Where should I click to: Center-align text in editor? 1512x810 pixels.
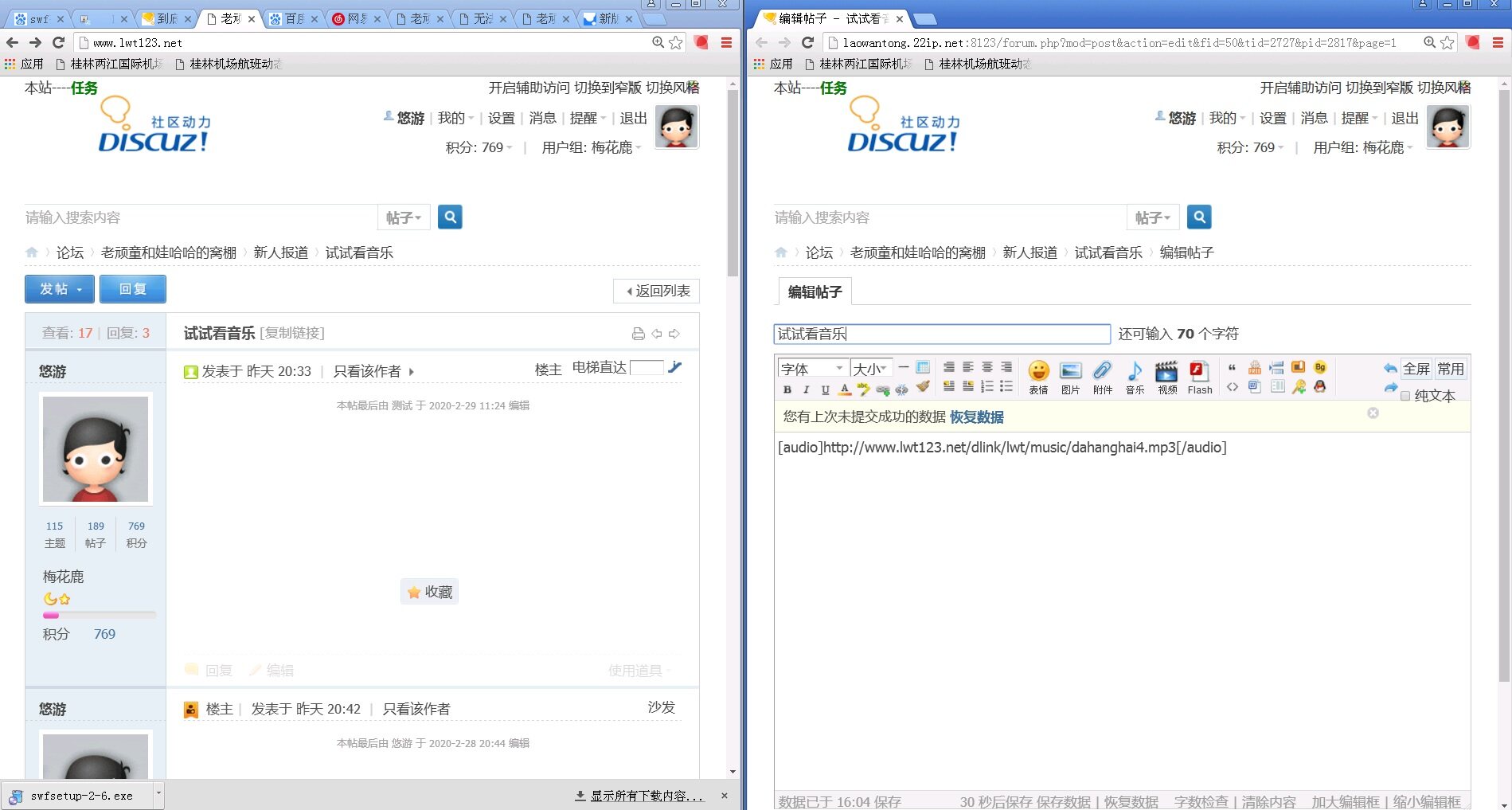tap(987, 367)
